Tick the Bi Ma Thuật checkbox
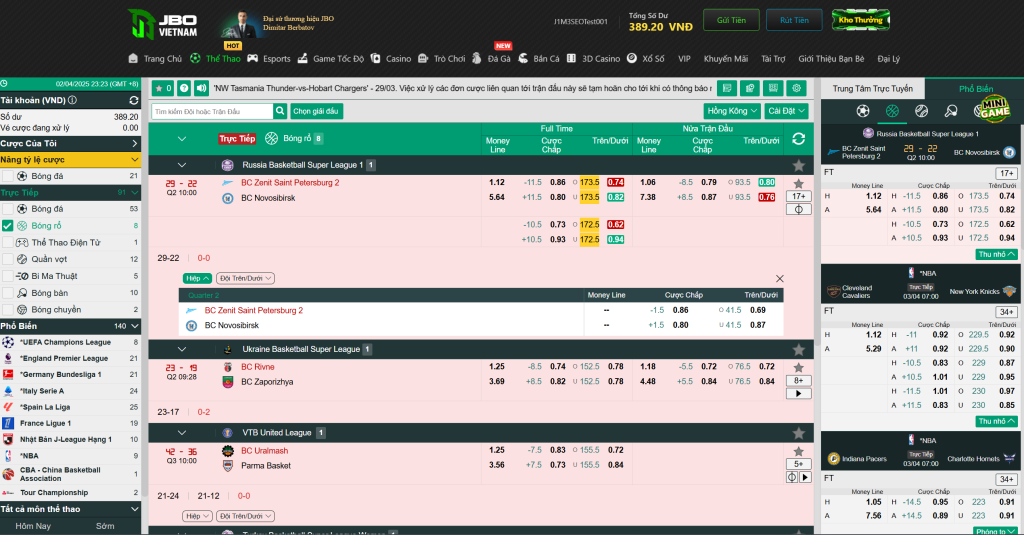Image resolution: width=1024 pixels, height=535 pixels. pos(8,276)
